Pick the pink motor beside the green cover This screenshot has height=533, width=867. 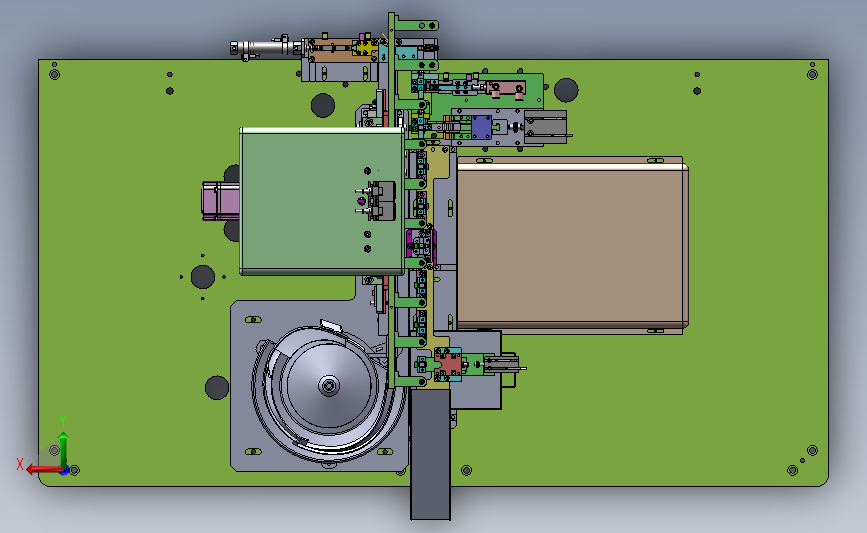[x=220, y=201]
